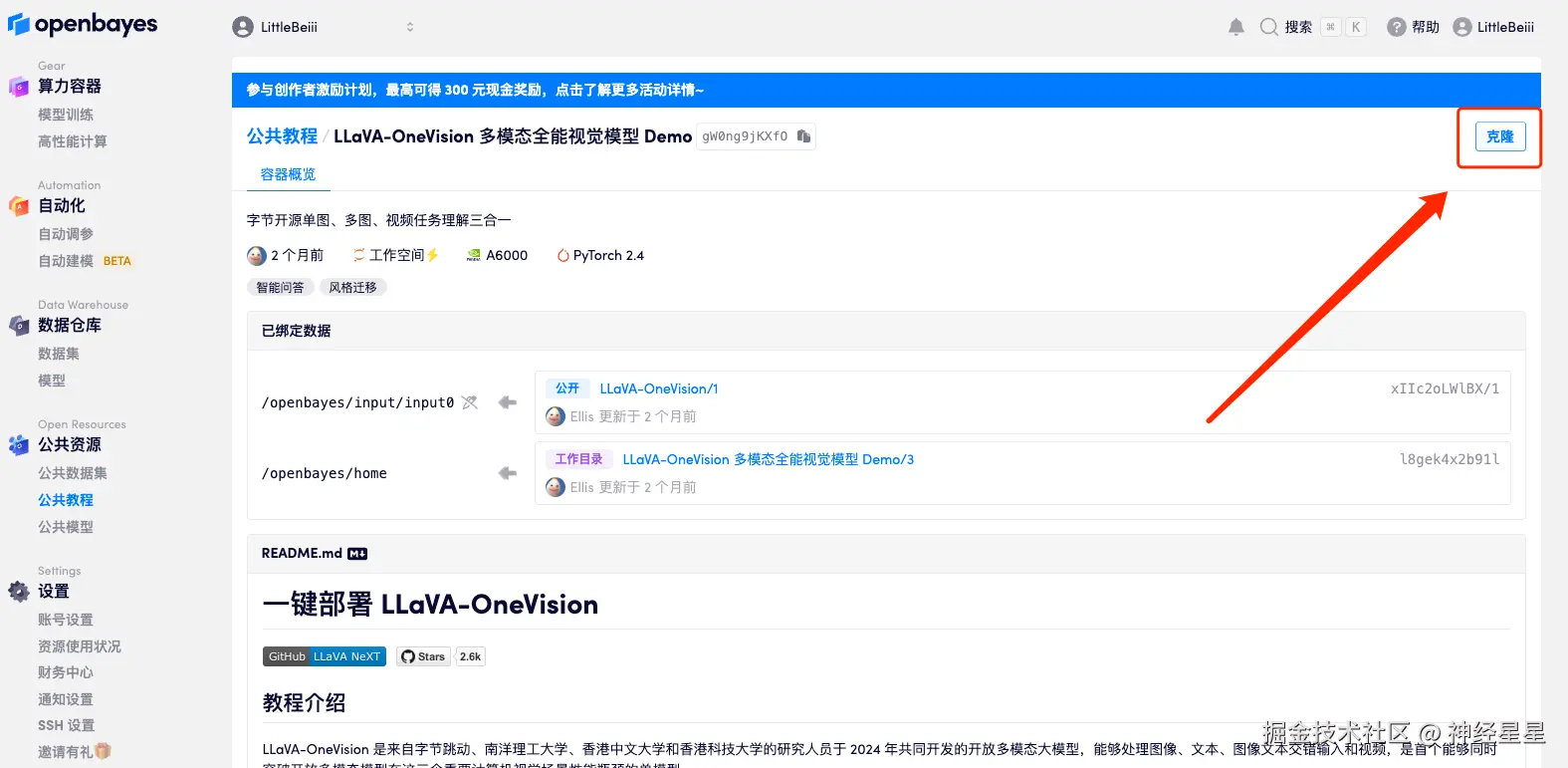Screen dimensions: 1568x768
Task: Click the 克隆 button
Action: pyautogui.click(x=1499, y=136)
